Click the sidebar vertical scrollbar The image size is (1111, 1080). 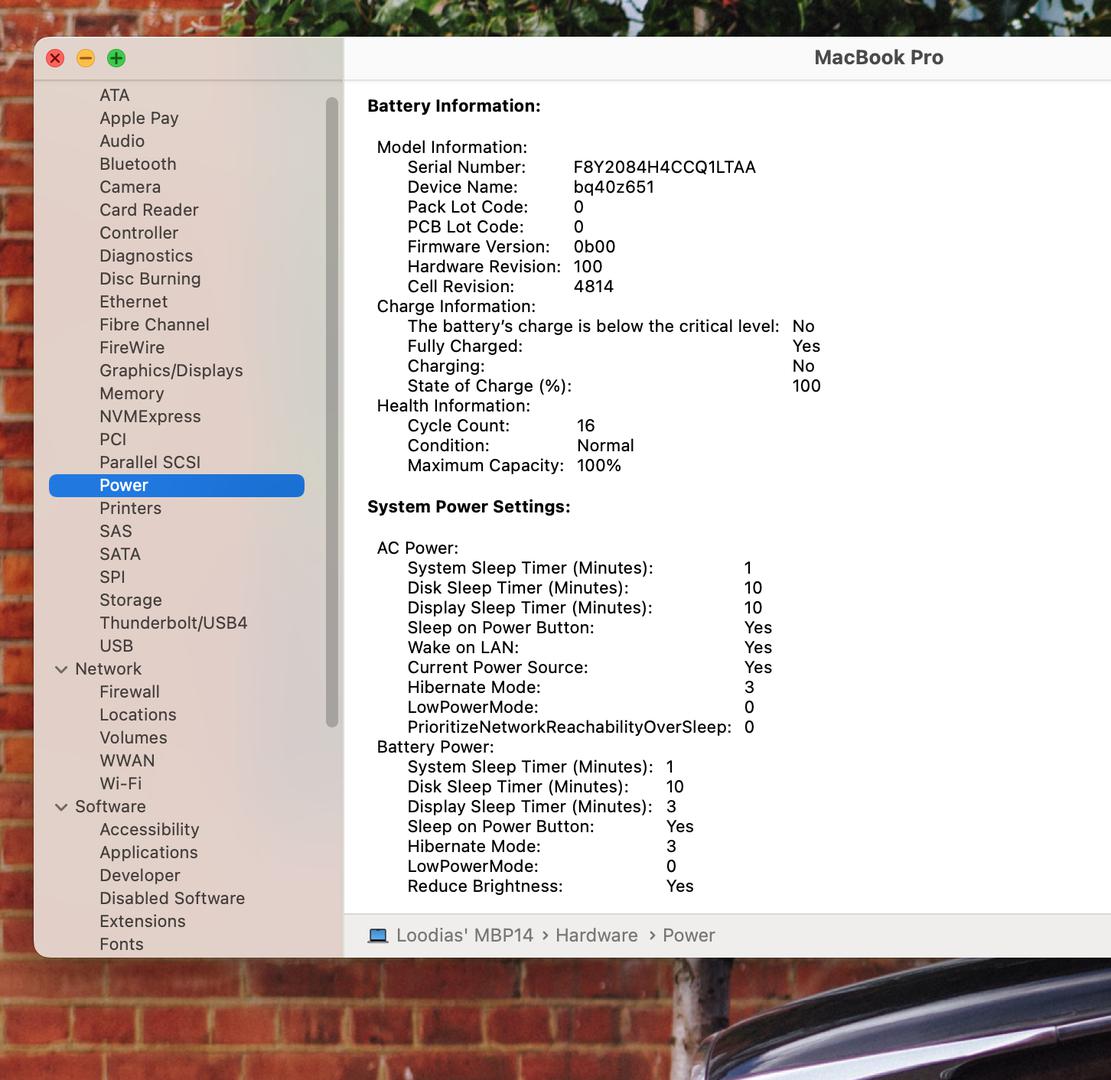coord(332,412)
